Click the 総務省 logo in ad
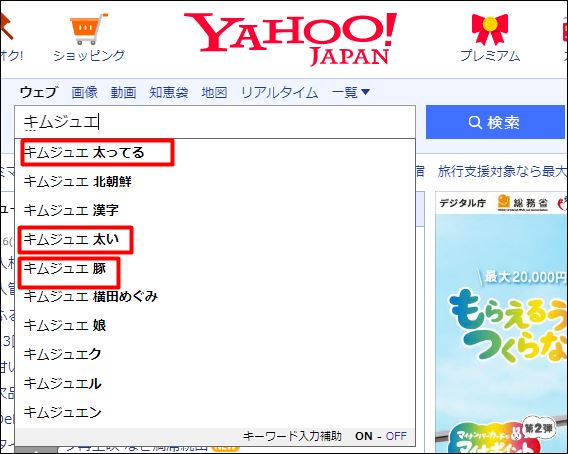The image size is (568, 454). pyautogui.click(x=523, y=203)
